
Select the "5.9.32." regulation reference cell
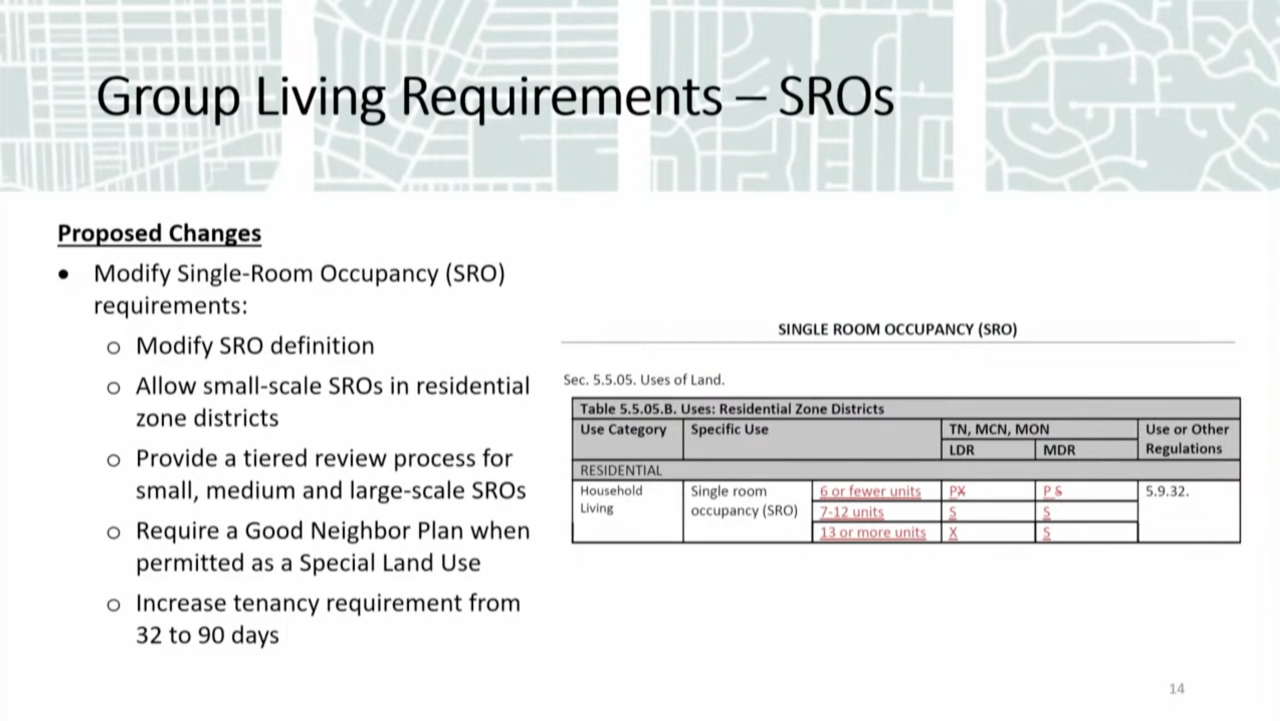pyautogui.click(x=1167, y=491)
